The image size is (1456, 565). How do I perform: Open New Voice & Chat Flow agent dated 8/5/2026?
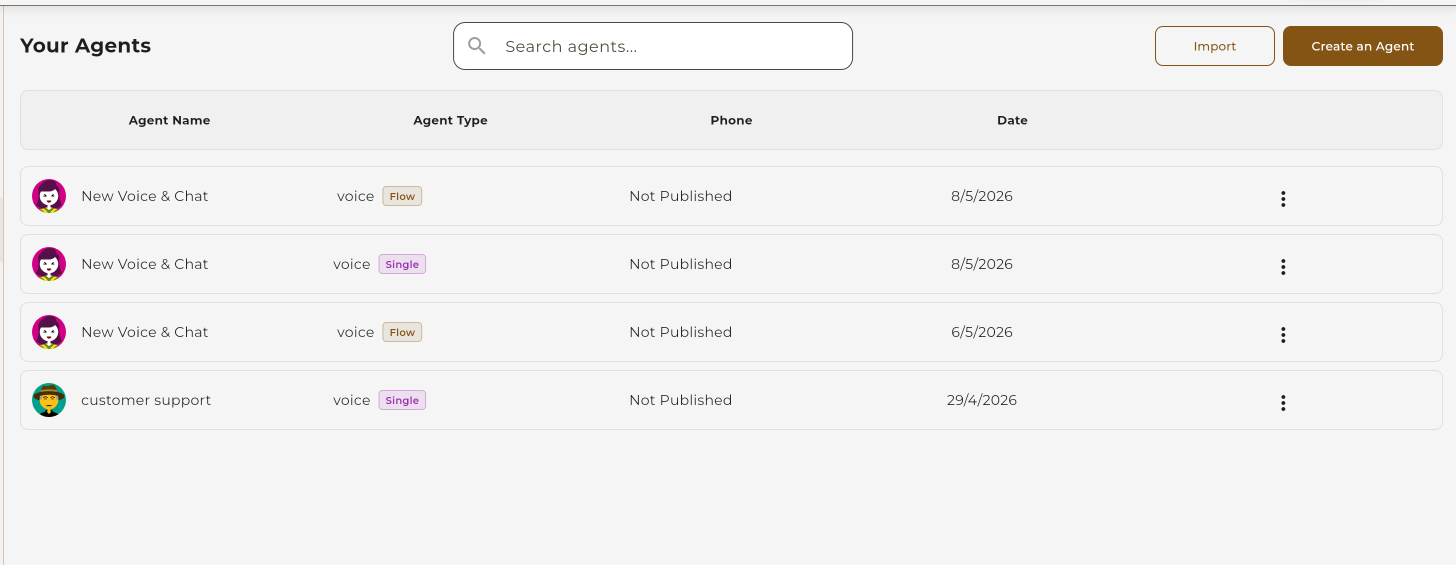click(145, 196)
